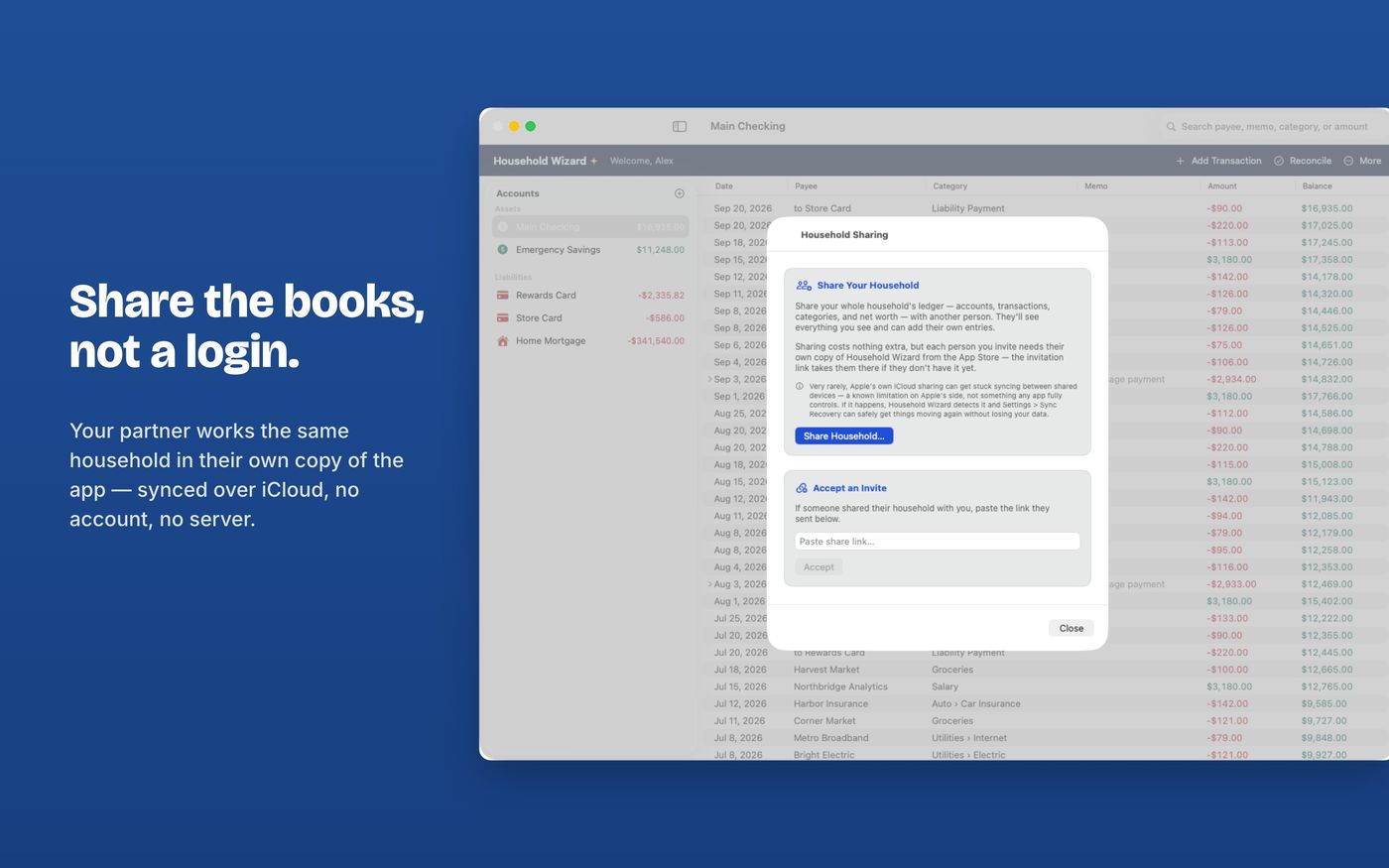Click the Accept an Invite icon
The height and width of the screenshot is (868, 1389).
(x=802, y=488)
